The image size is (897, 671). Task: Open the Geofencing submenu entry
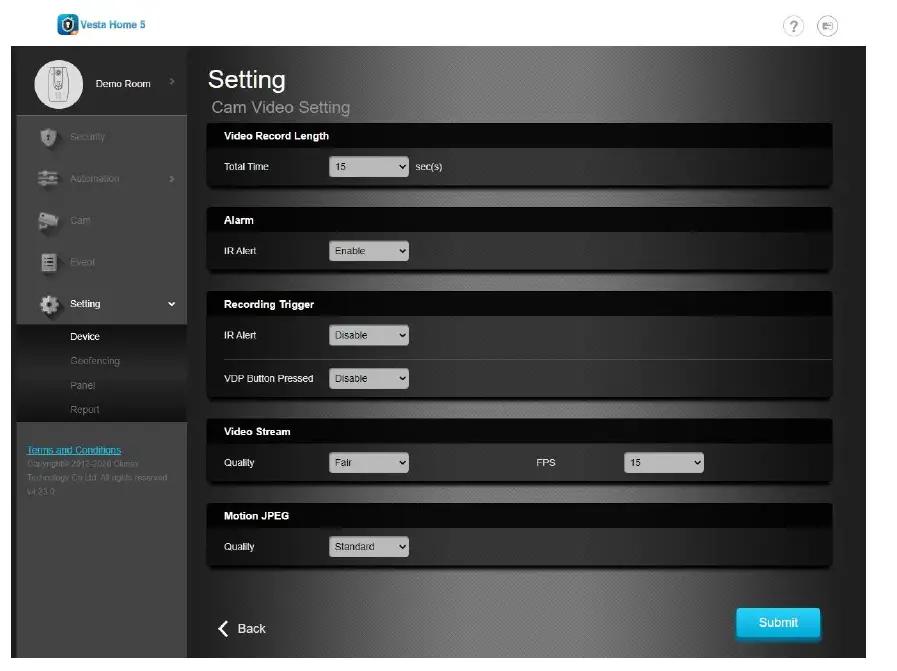[95, 361]
